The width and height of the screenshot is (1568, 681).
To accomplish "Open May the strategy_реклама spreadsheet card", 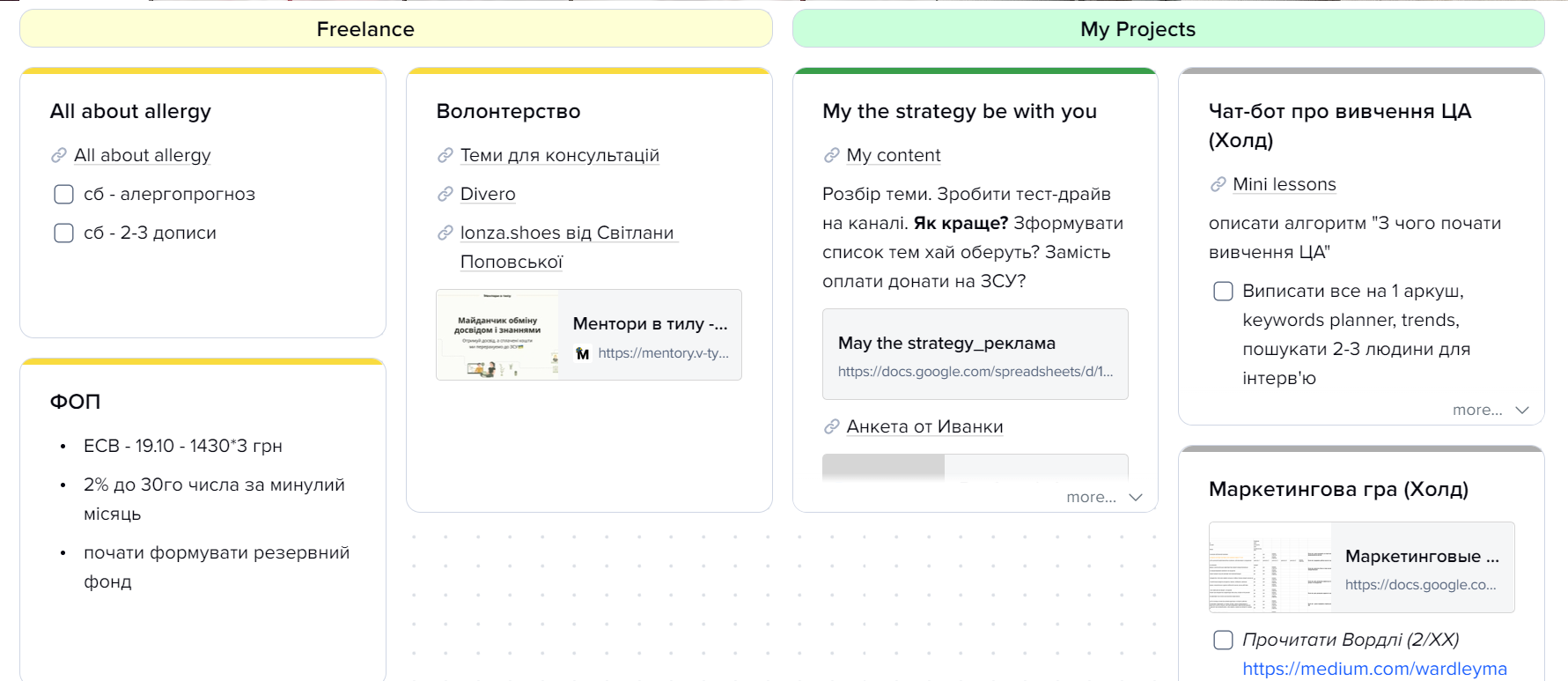I will pos(975,355).
